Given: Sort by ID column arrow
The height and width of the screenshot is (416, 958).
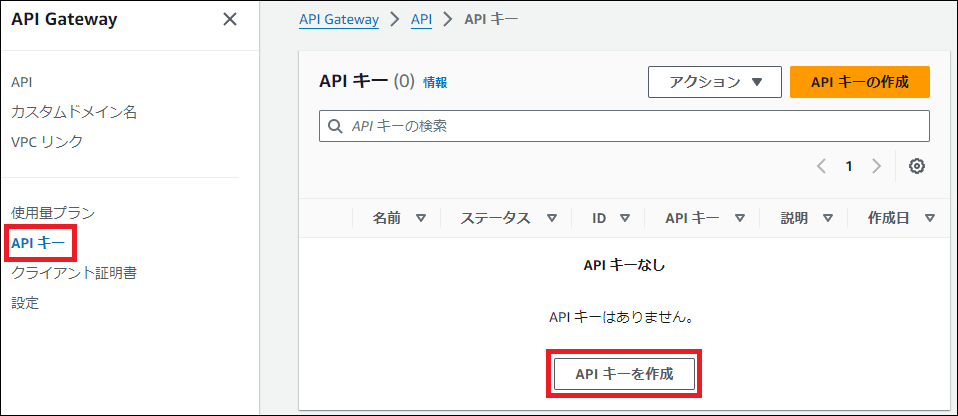Looking at the screenshot, I should coord(625,219).
